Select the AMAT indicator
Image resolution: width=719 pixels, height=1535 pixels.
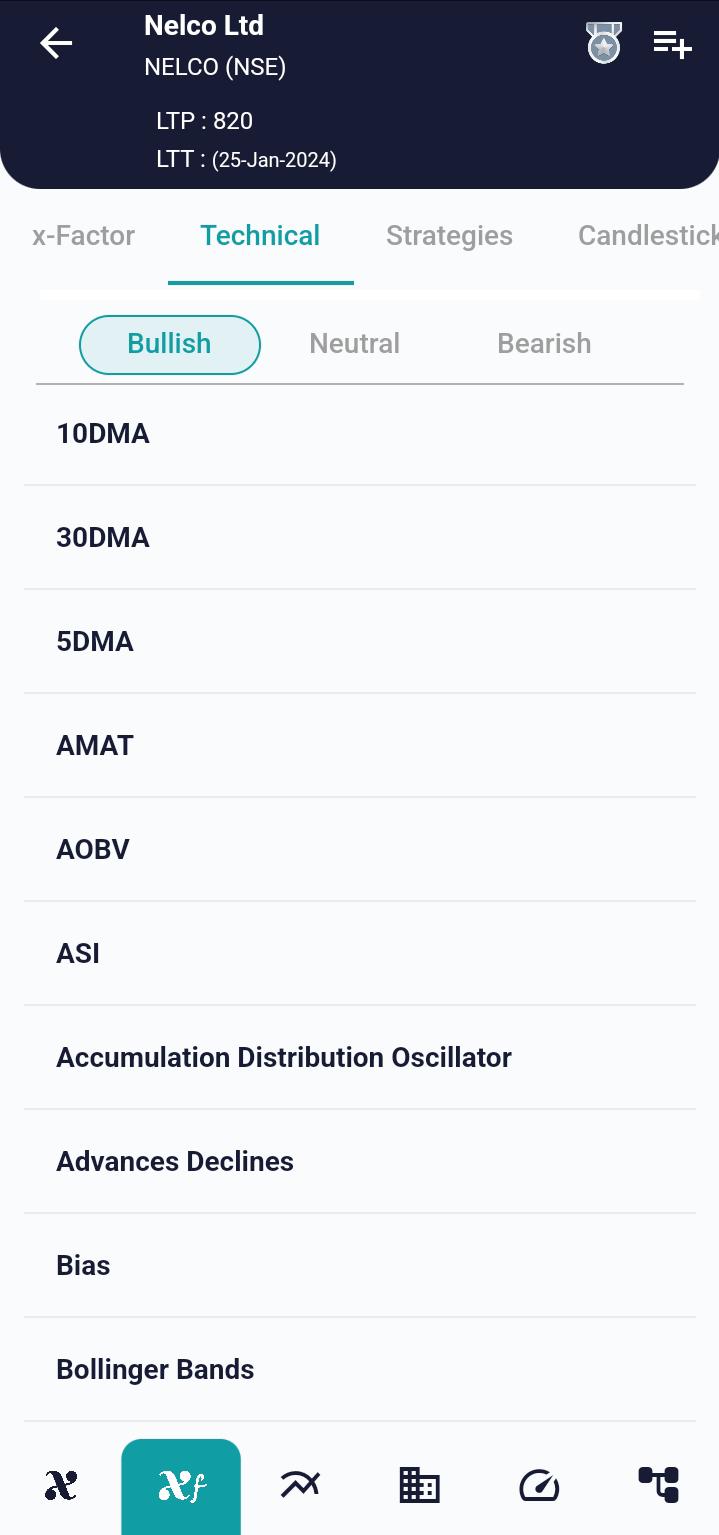360,744
